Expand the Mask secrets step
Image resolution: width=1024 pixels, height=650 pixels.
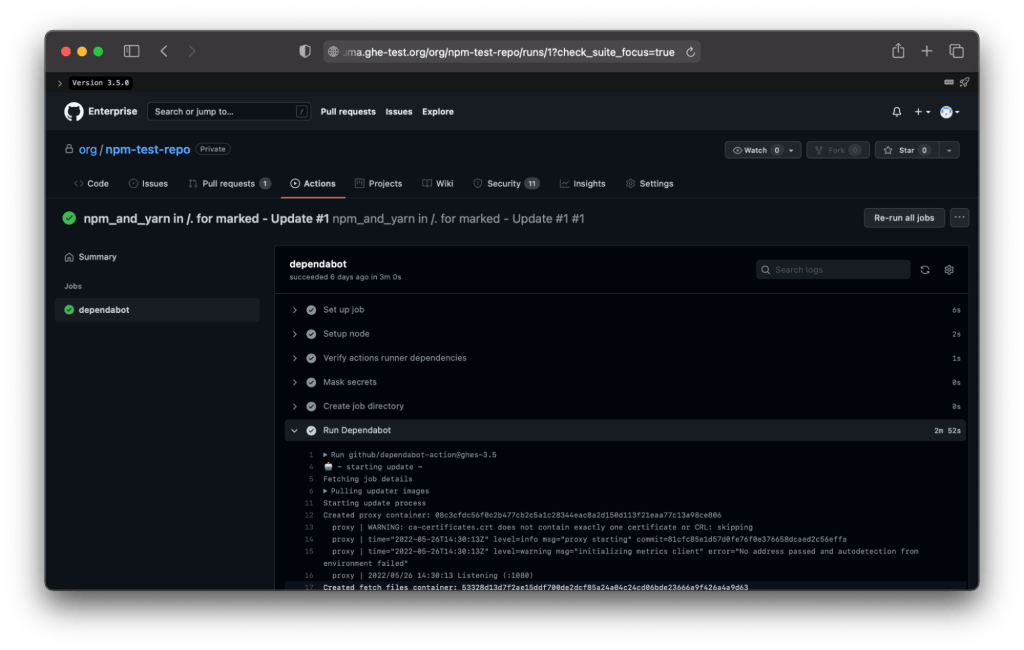coord(625,382)
